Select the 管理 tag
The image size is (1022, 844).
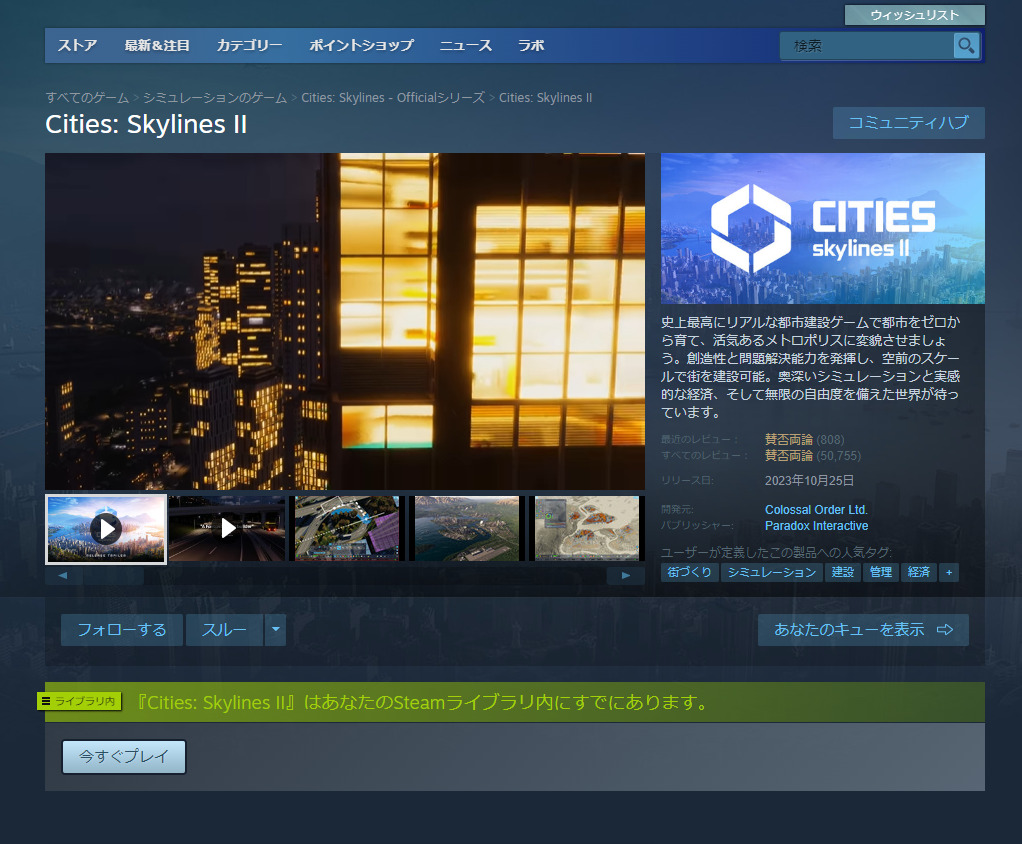click(881, 572)
